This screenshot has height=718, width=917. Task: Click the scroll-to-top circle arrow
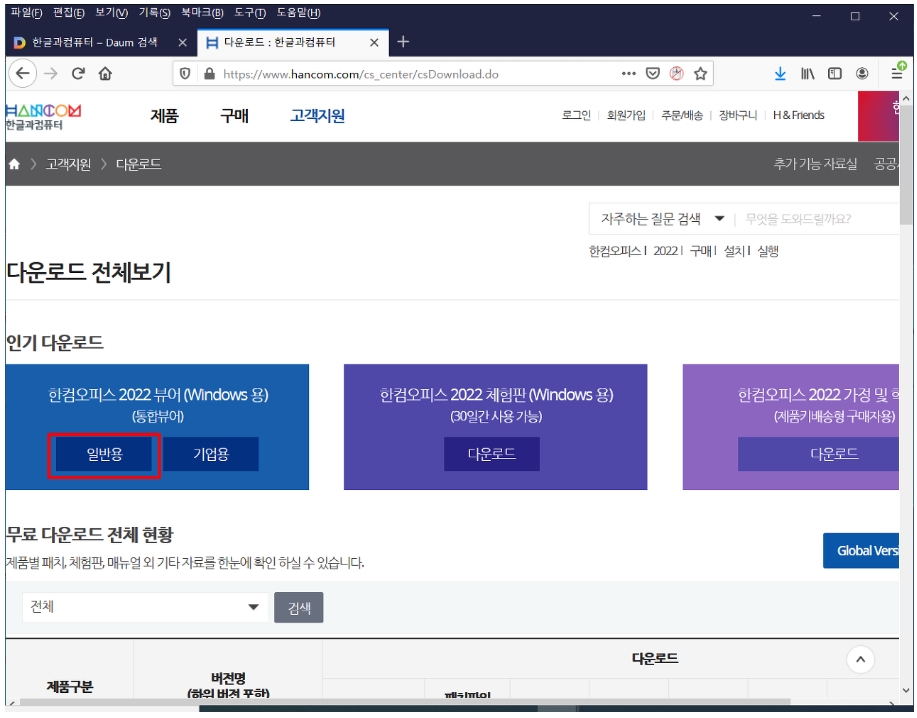click(x=860, y=660)
